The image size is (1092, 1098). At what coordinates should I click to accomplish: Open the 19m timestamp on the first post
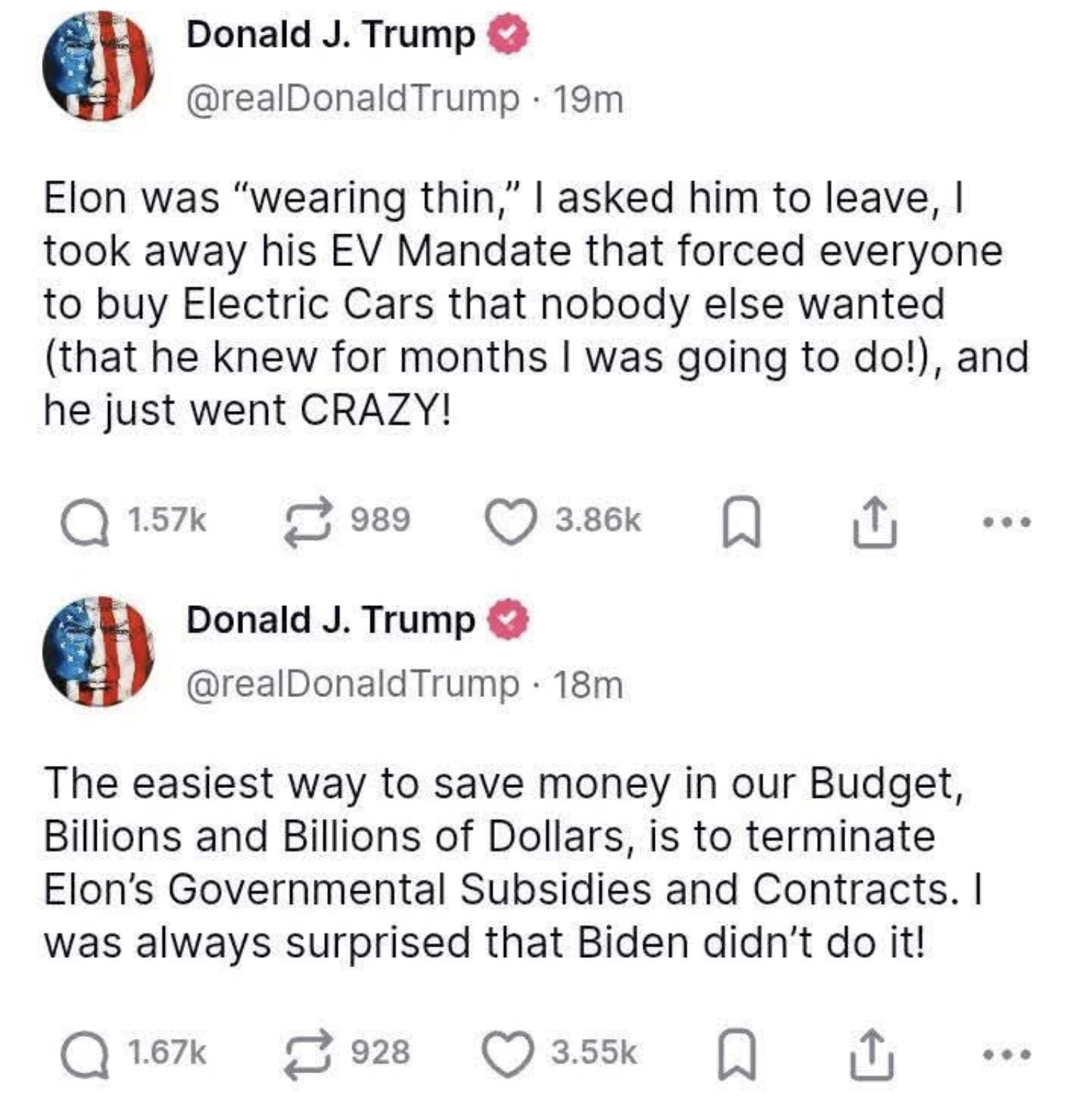click(588, 100)
